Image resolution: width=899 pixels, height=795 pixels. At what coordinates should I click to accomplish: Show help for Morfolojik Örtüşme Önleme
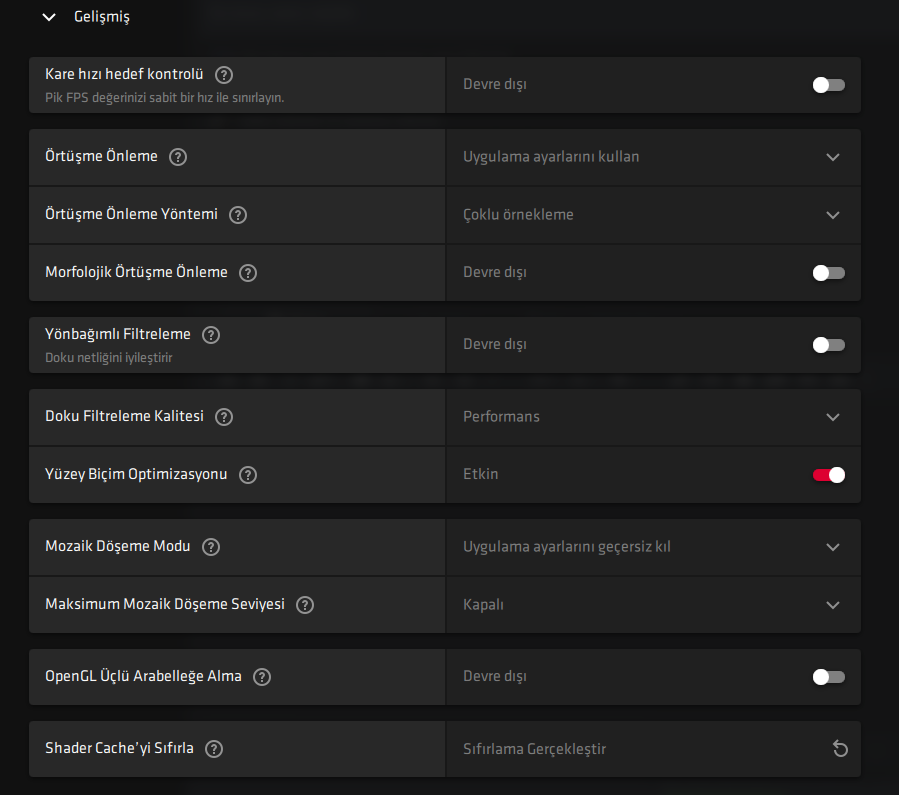tap(248, 272)
